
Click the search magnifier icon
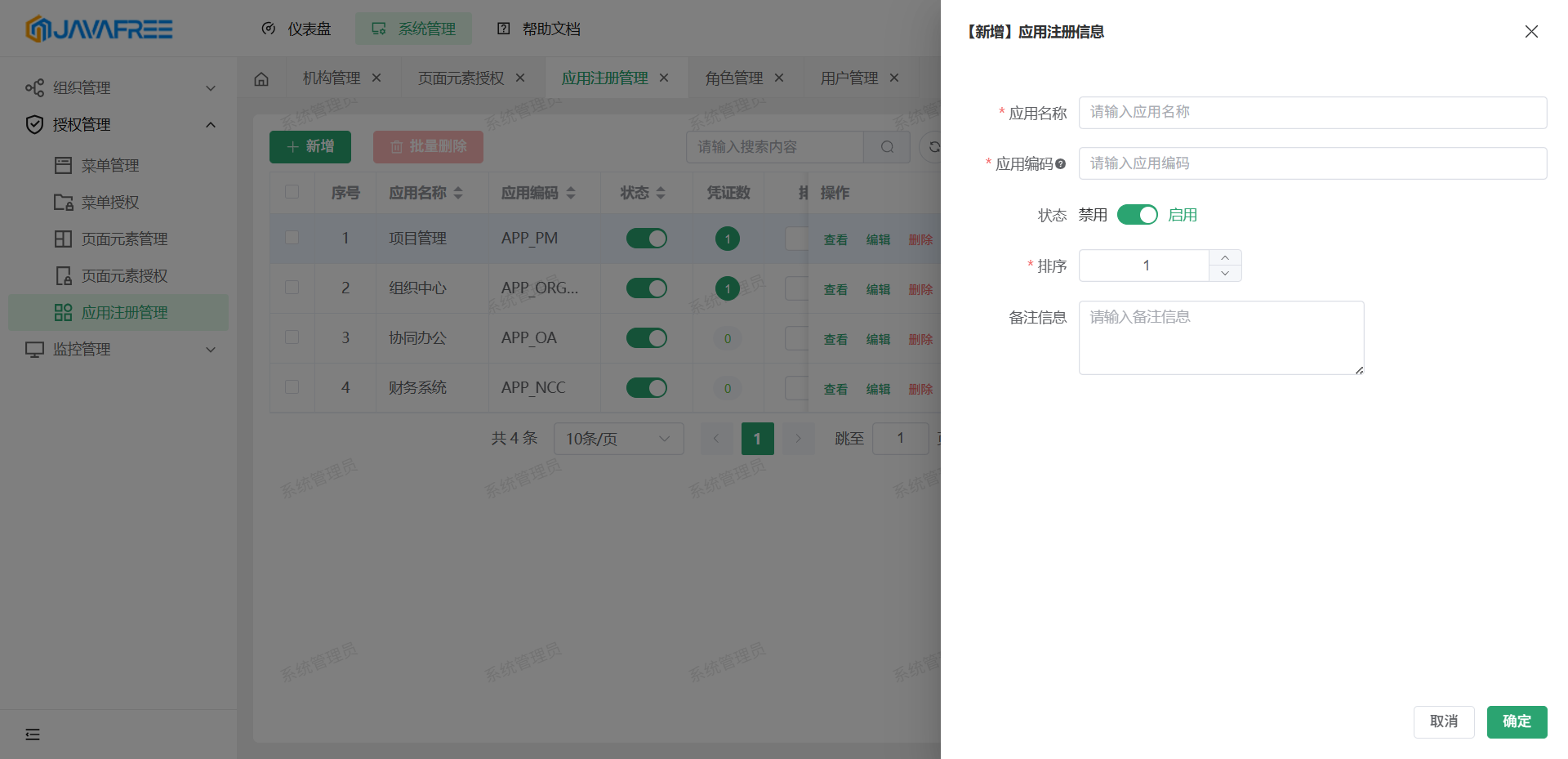click(887, 147)
